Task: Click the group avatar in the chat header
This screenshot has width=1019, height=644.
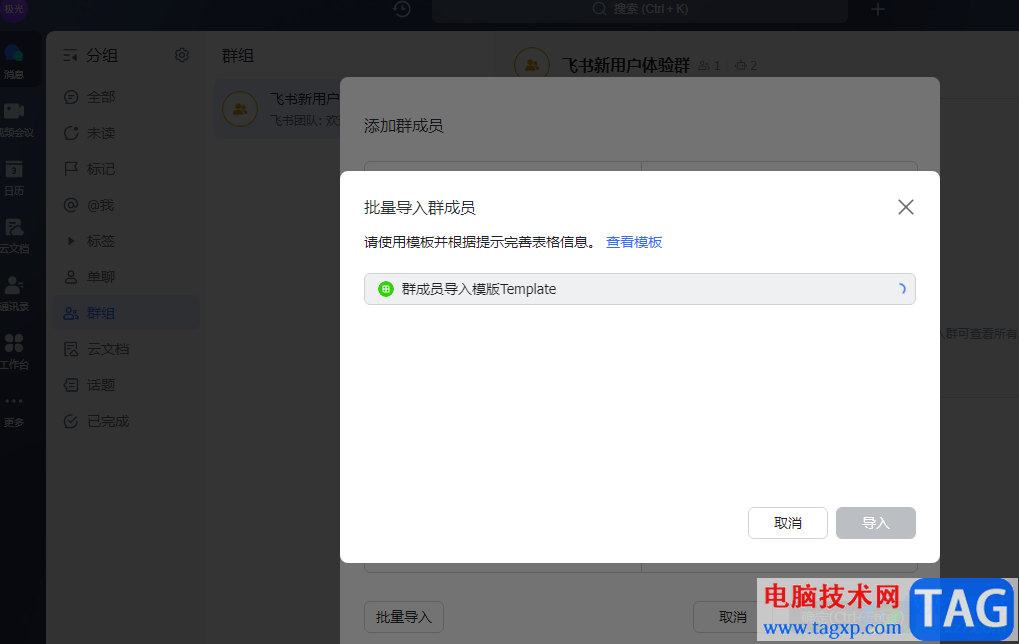Action: tap(532, 64)
